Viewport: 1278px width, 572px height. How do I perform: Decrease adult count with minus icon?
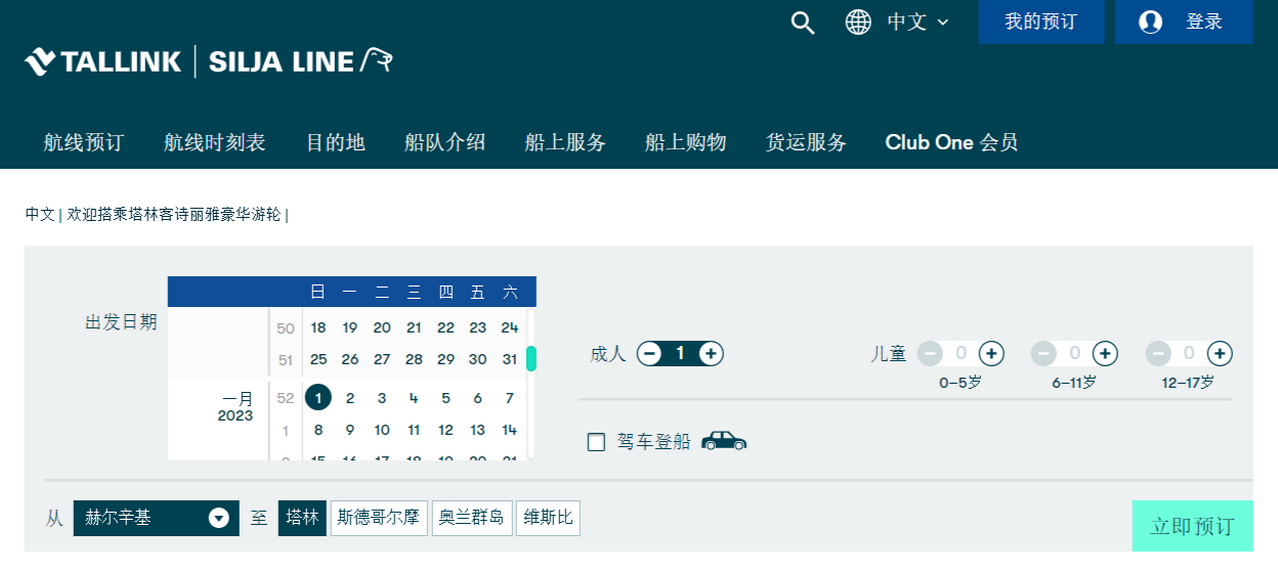650,353
